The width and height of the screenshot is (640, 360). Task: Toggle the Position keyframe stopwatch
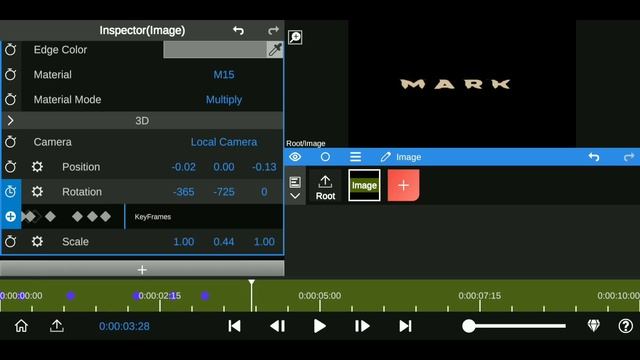point(11,167)
